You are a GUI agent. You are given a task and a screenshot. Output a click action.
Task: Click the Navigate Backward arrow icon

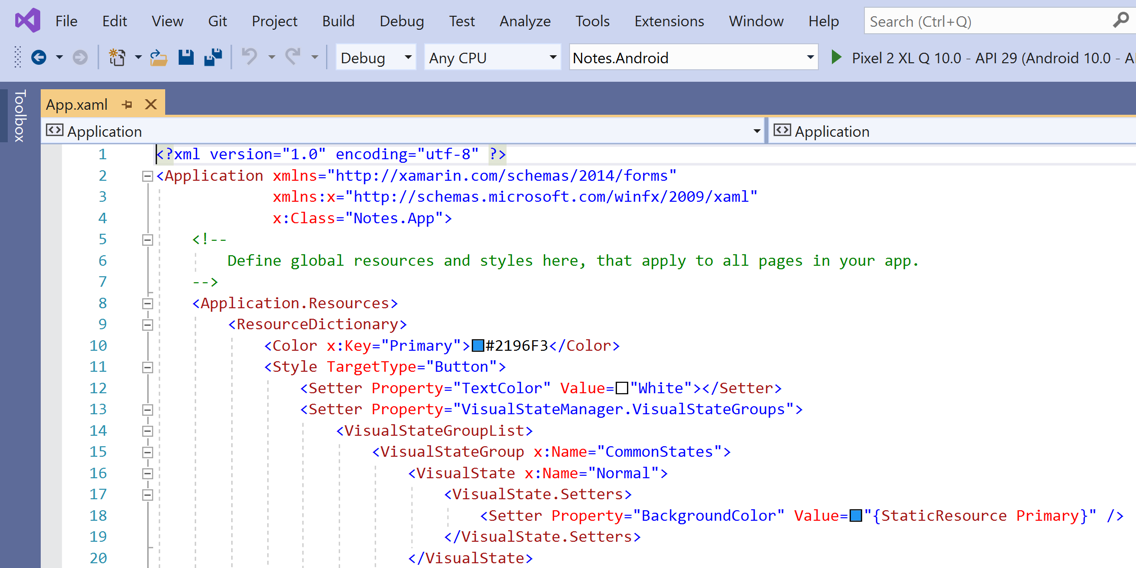coord(38,58)
